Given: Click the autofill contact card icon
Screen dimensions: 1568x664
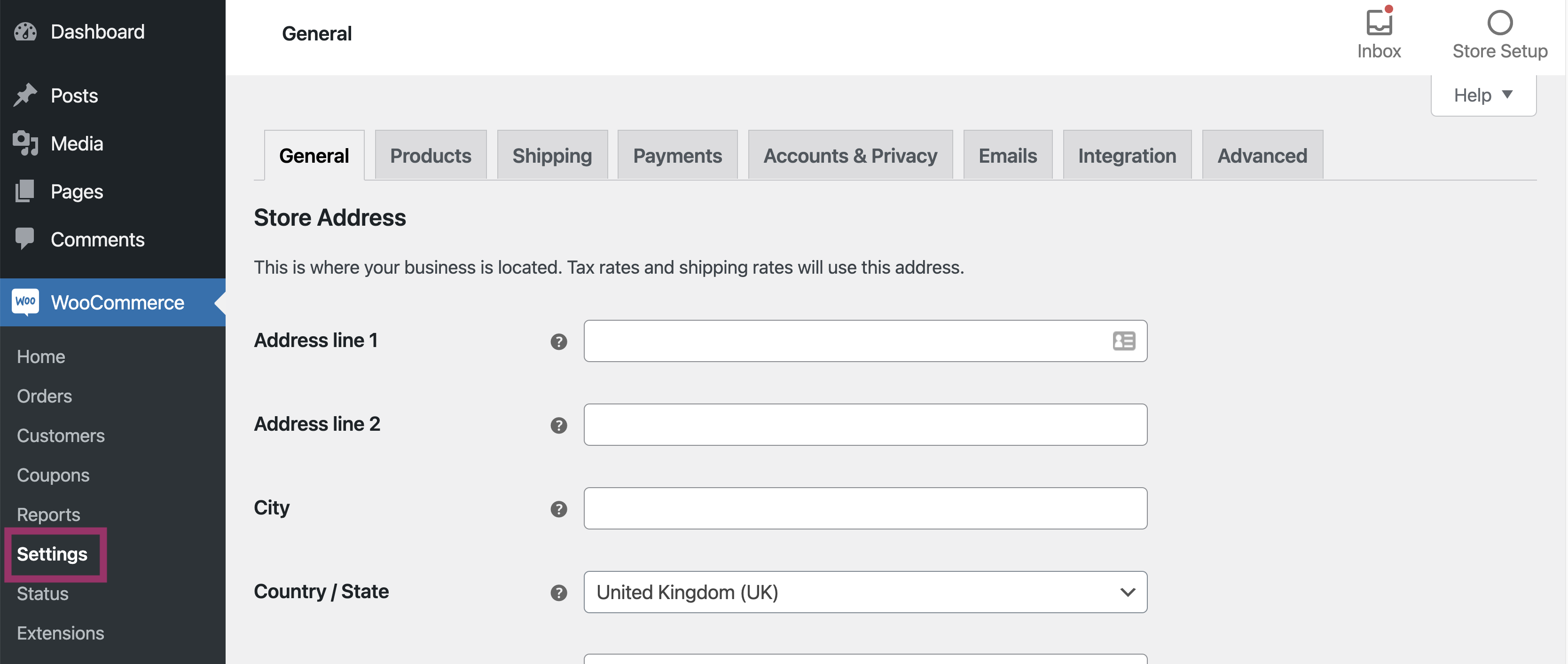Looking at the screenshot, I should (1124, 341).
